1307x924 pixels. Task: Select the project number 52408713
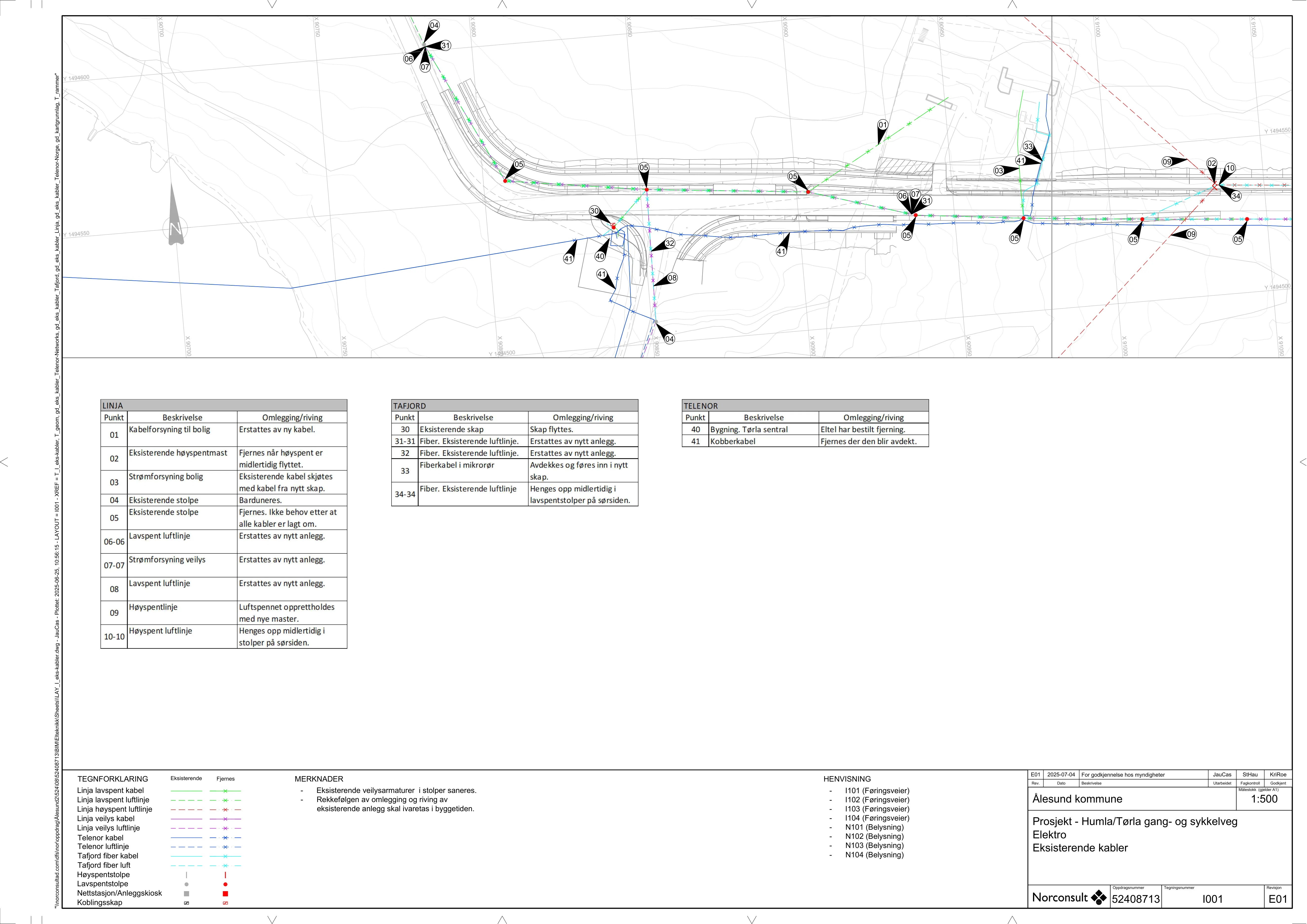point(1136,899)
